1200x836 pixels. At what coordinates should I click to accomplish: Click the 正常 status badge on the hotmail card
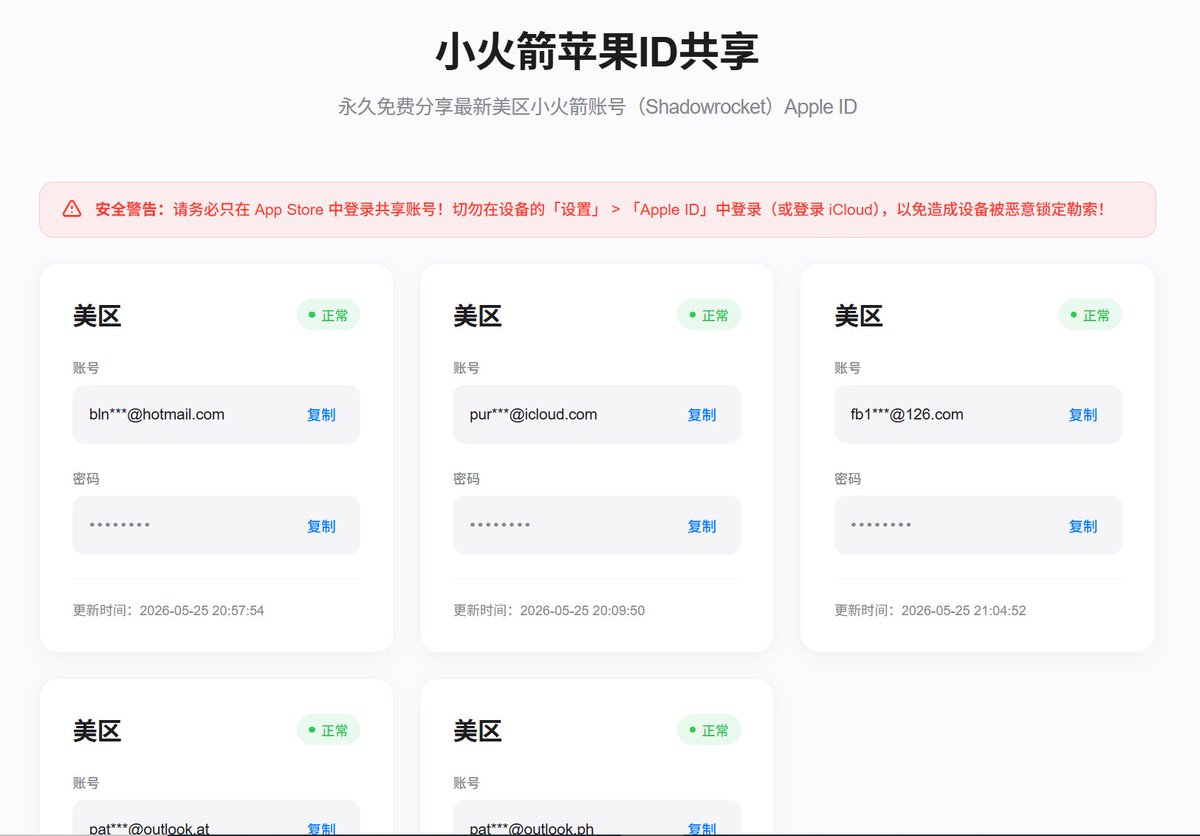pyautogui.click(x=328, y=315)
